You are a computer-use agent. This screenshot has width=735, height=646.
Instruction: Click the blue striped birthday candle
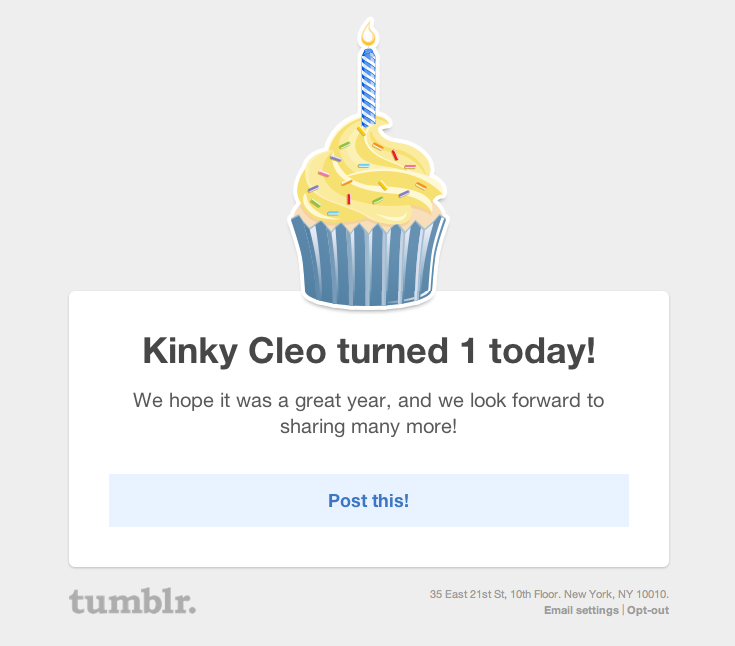[369, 85]
